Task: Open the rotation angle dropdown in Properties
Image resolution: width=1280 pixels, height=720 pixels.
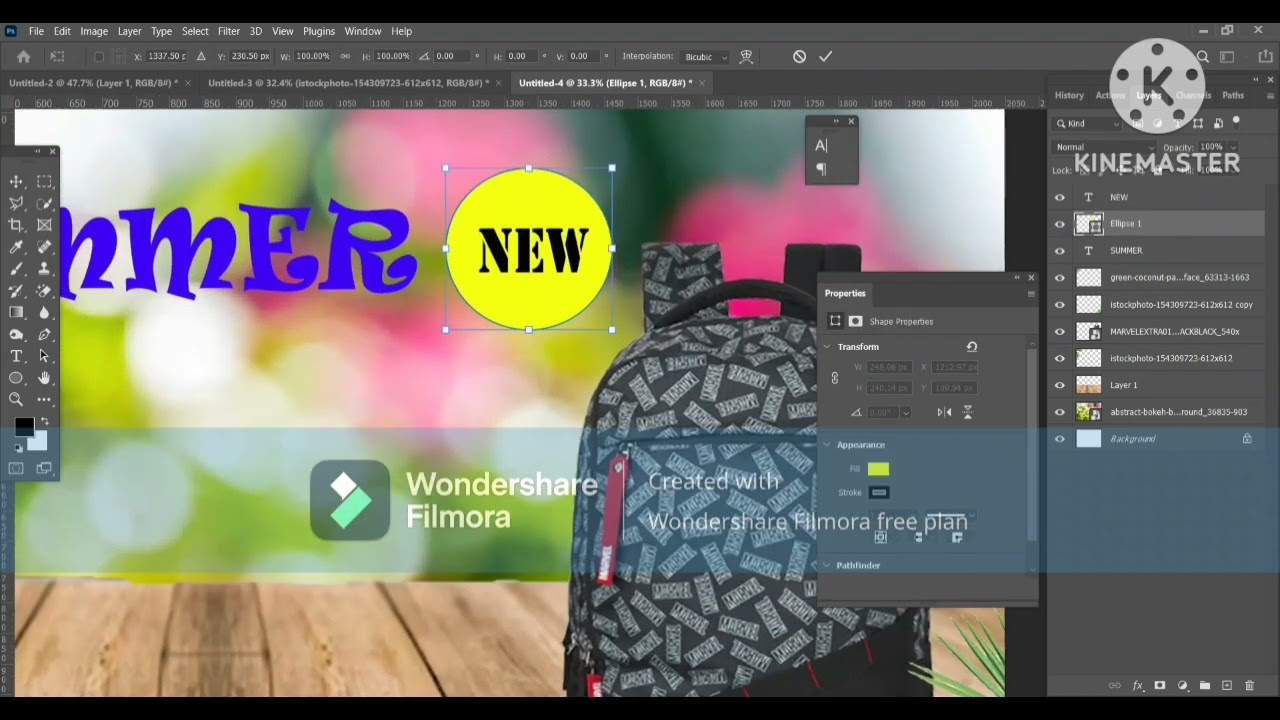Action: [906, 413]
